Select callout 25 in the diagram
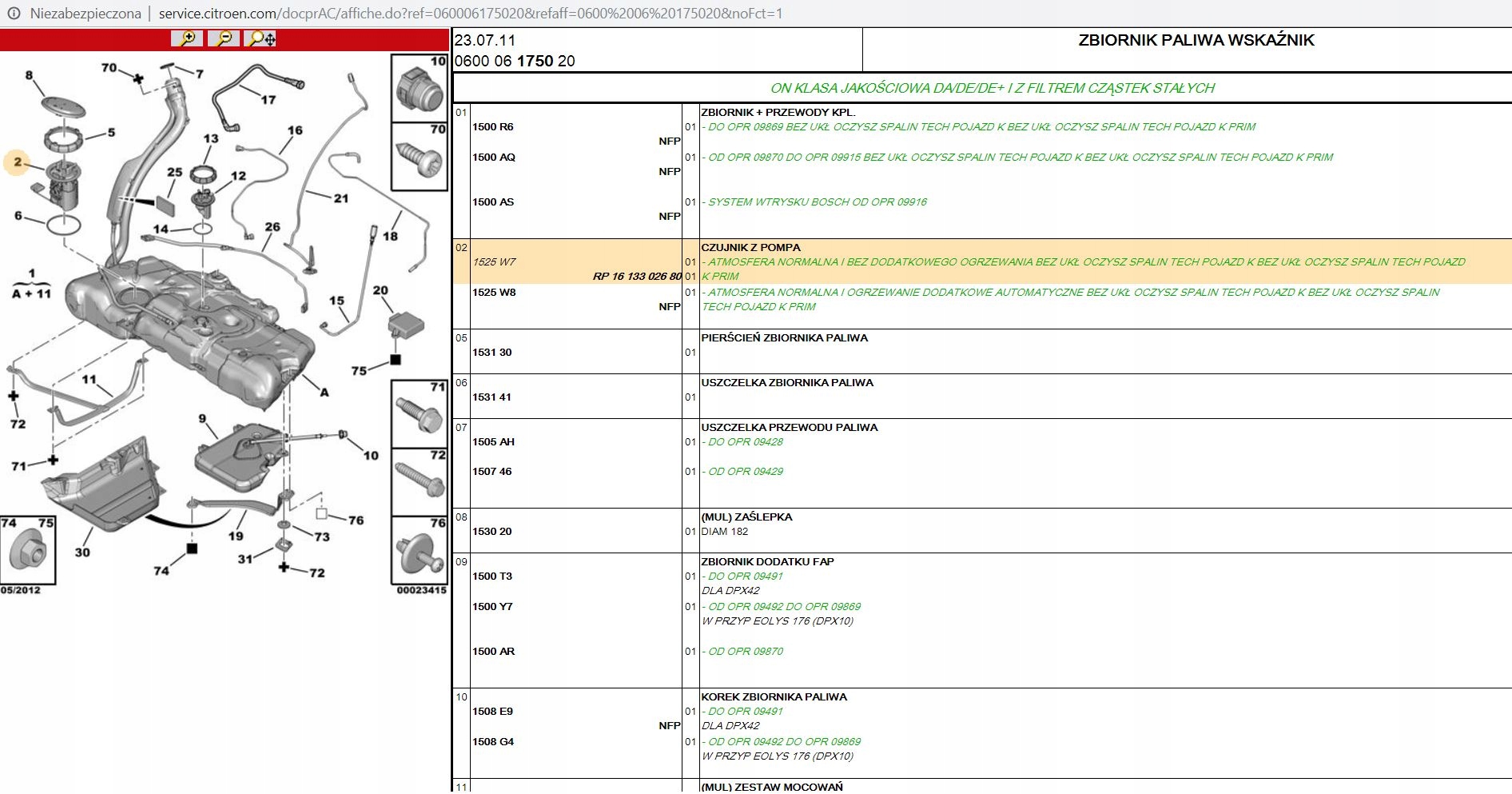 coord(174,172)
